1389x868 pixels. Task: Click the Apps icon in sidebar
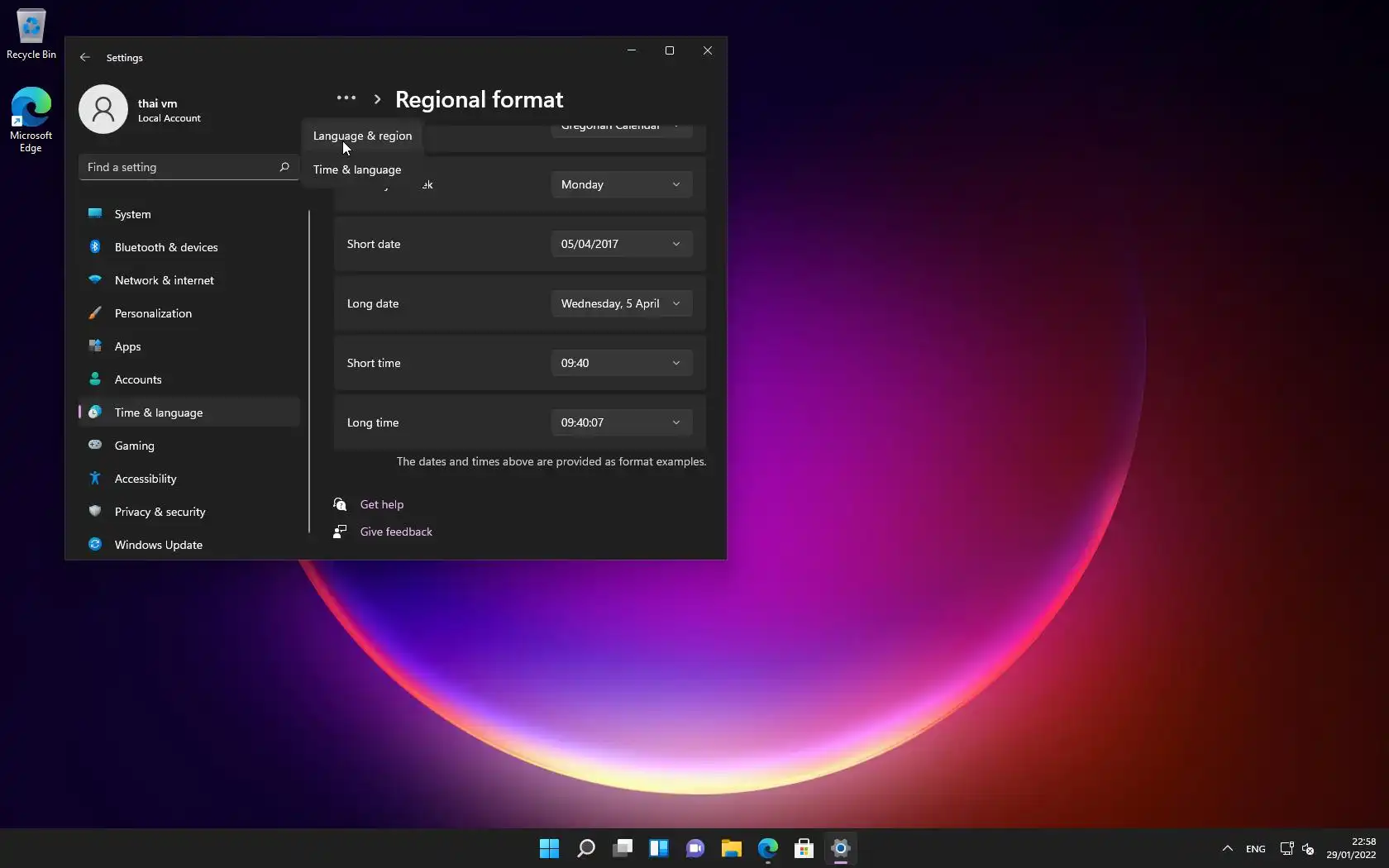coord(95,346)
